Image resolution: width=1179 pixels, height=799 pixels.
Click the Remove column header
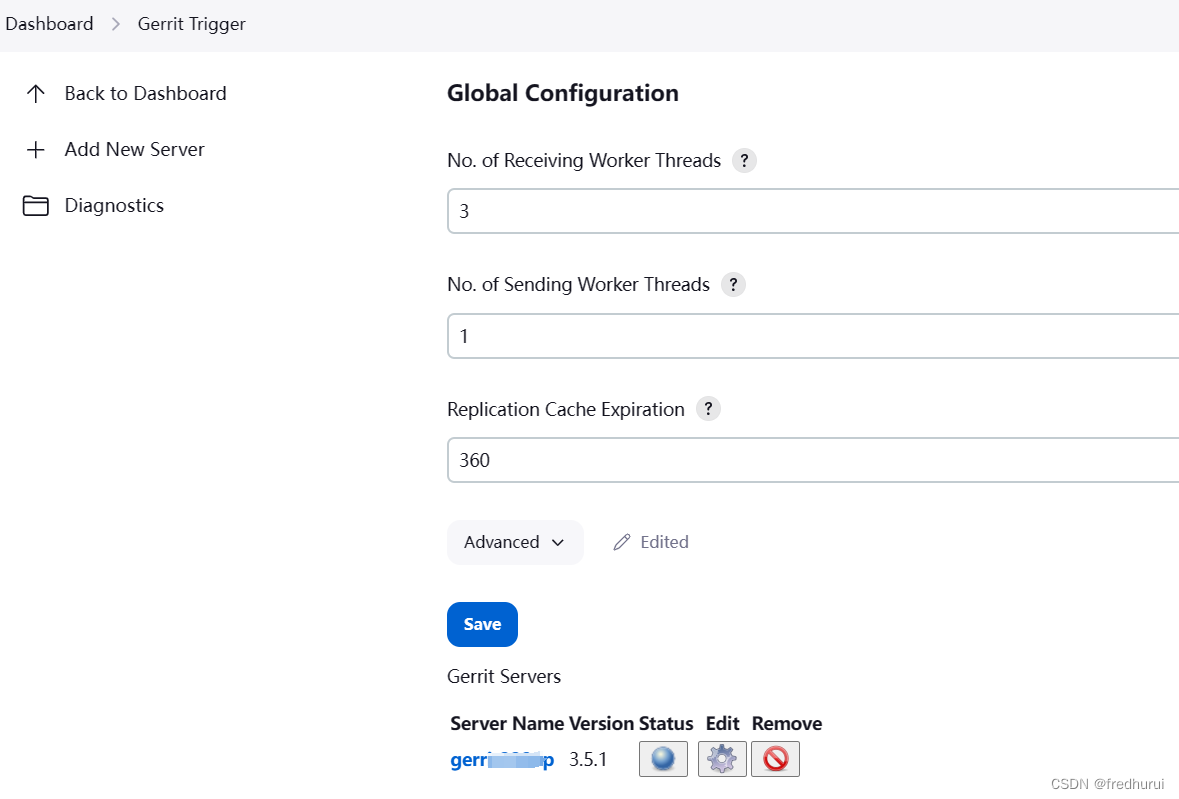coord(787,724)
